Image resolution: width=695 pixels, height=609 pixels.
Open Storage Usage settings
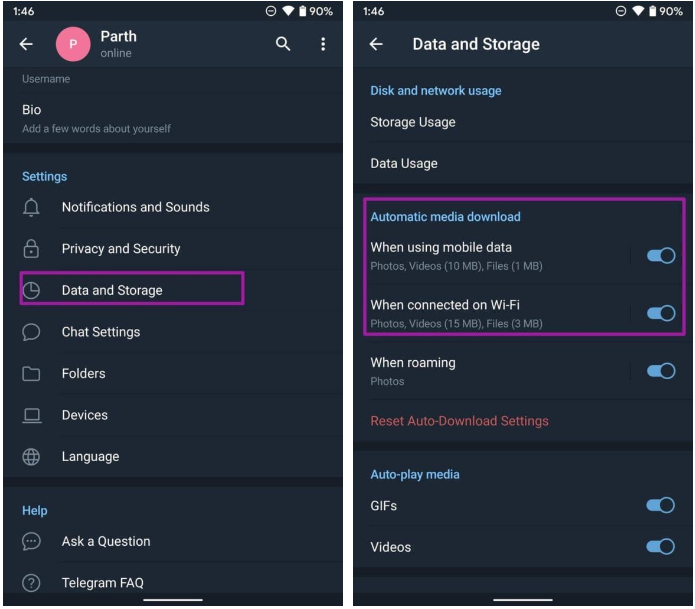click(x=523, y=122)
